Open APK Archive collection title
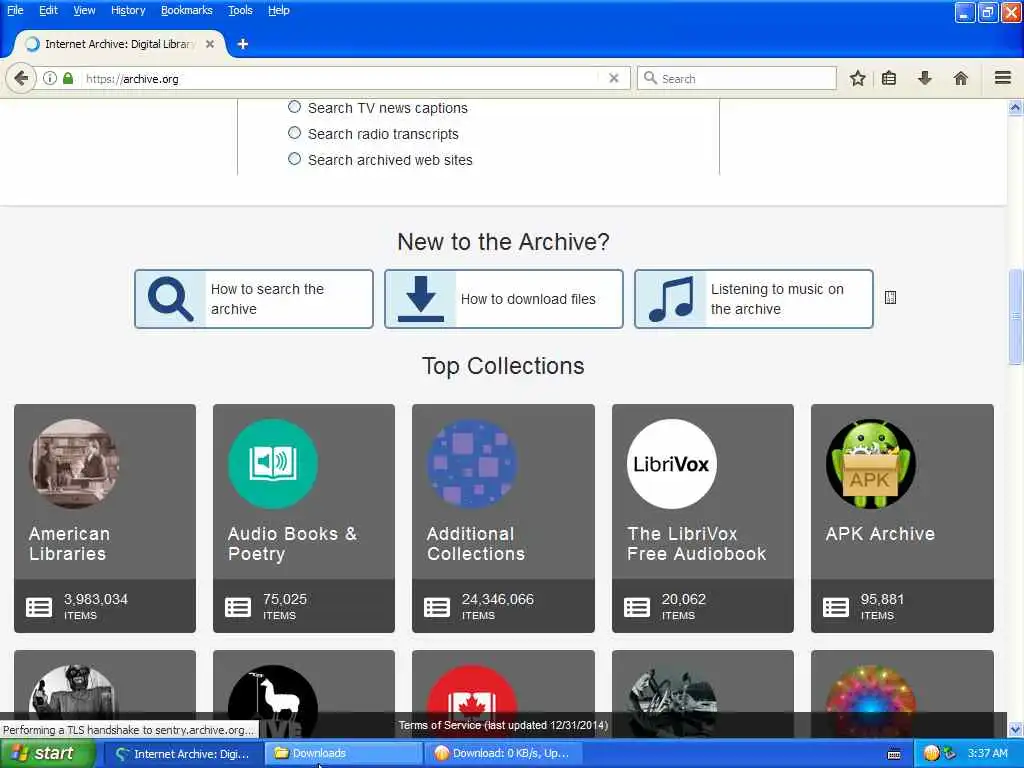The width and height of the screenshot is (1024, 768). point(880,534)
